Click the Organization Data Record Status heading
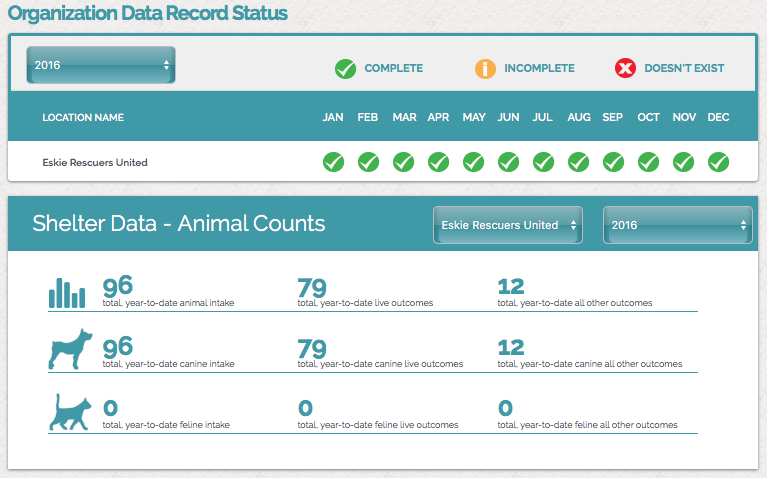 pos(148,13)
